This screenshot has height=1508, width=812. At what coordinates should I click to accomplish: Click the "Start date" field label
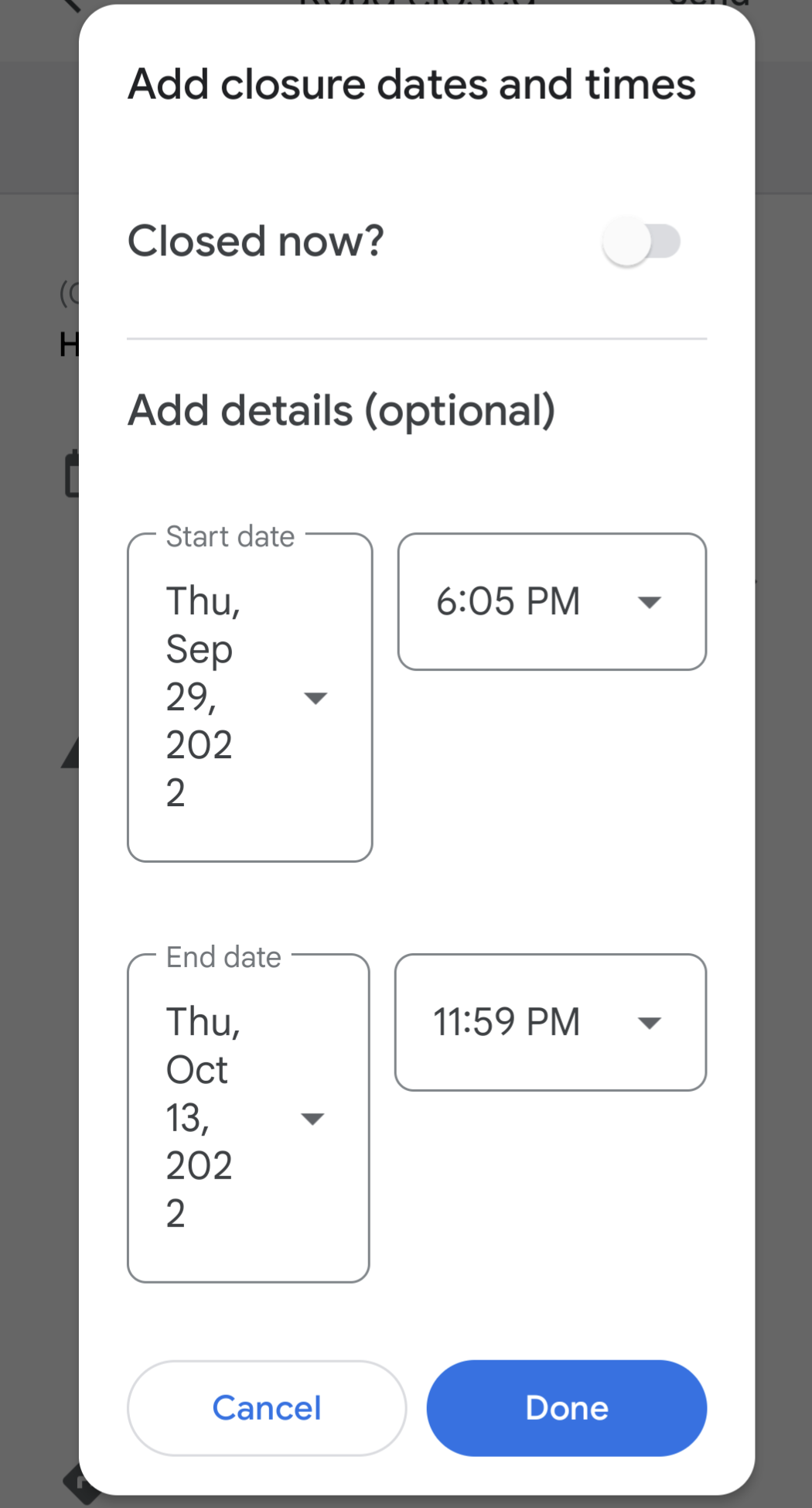230,536
